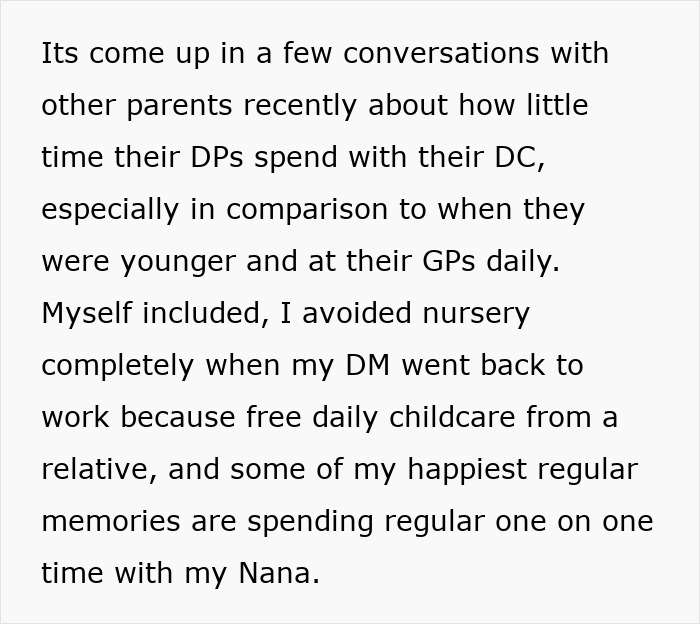700x624 pixels.
Task: Click on "other parents recently" text
Action: click(199, 106)
